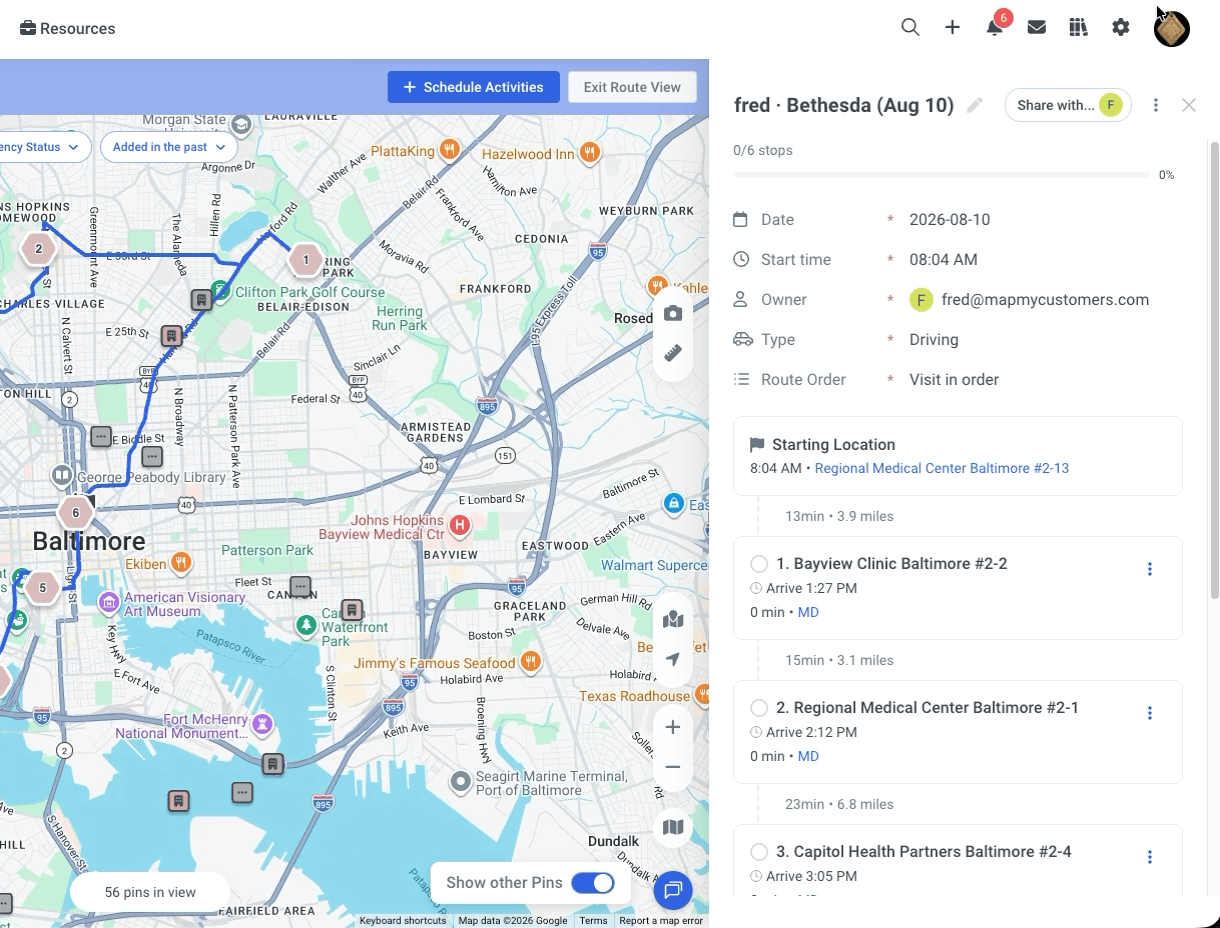Open Regional Medical Center #2-1 stop menu
The height and width of the screenshot is (928, 1220).
pyautogui.click(x=1149, y=713)
